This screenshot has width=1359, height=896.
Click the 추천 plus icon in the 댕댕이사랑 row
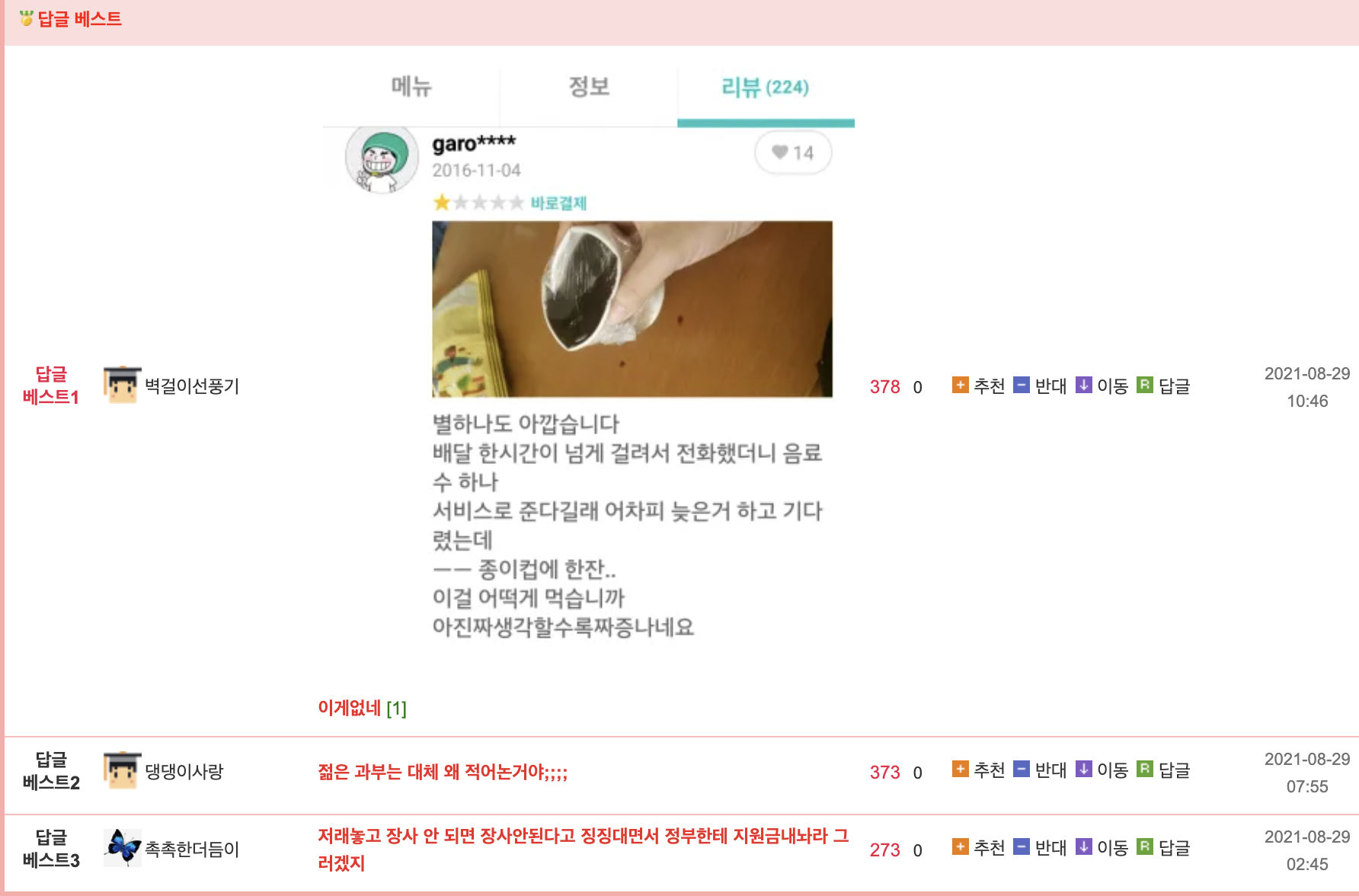[960, 770]
